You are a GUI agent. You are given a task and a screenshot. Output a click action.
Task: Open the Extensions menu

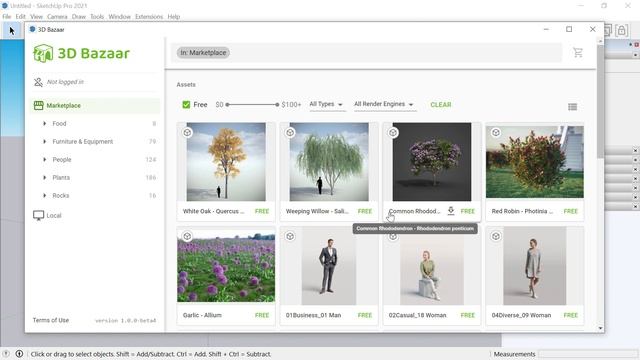click(149, 17)
